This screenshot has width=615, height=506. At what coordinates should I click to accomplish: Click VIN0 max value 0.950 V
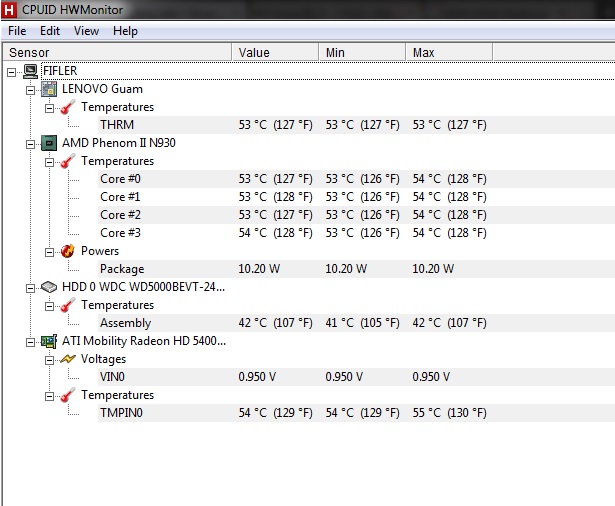[431, 377]
